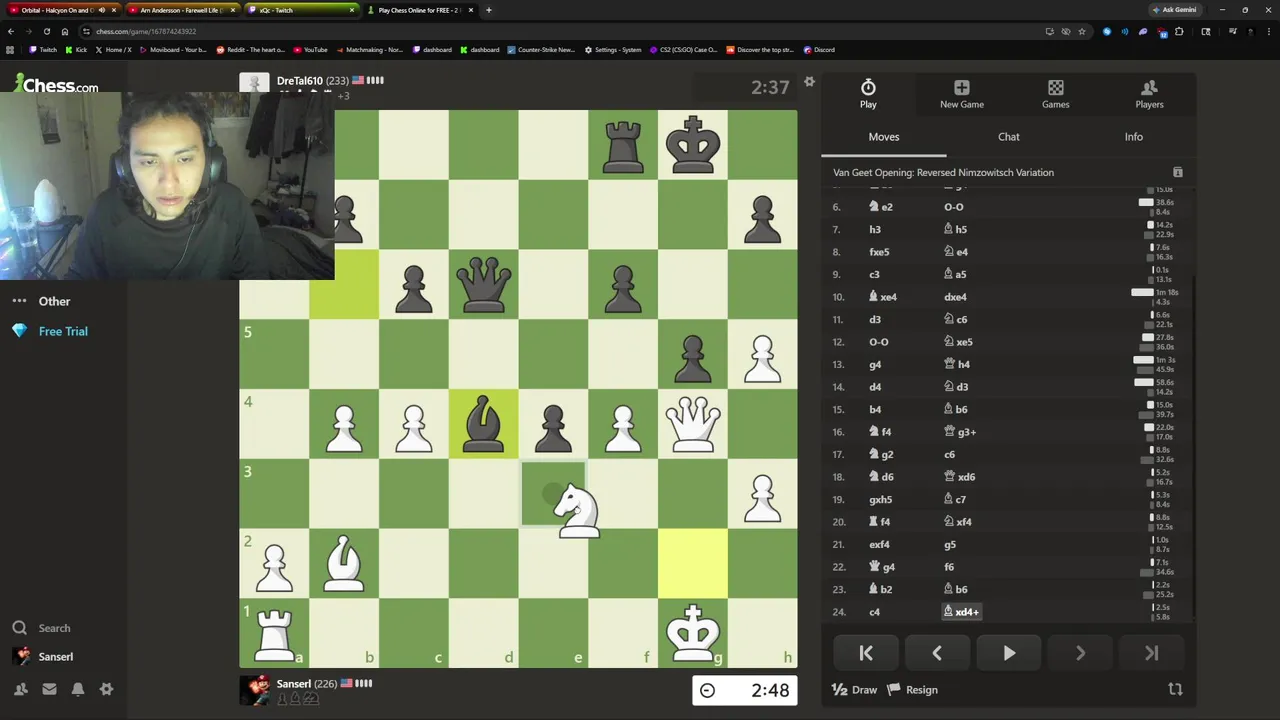The width and height of the screenshot is (1280, 720).
Task: Click White's 2:48 clock
Action: (745, 690)
